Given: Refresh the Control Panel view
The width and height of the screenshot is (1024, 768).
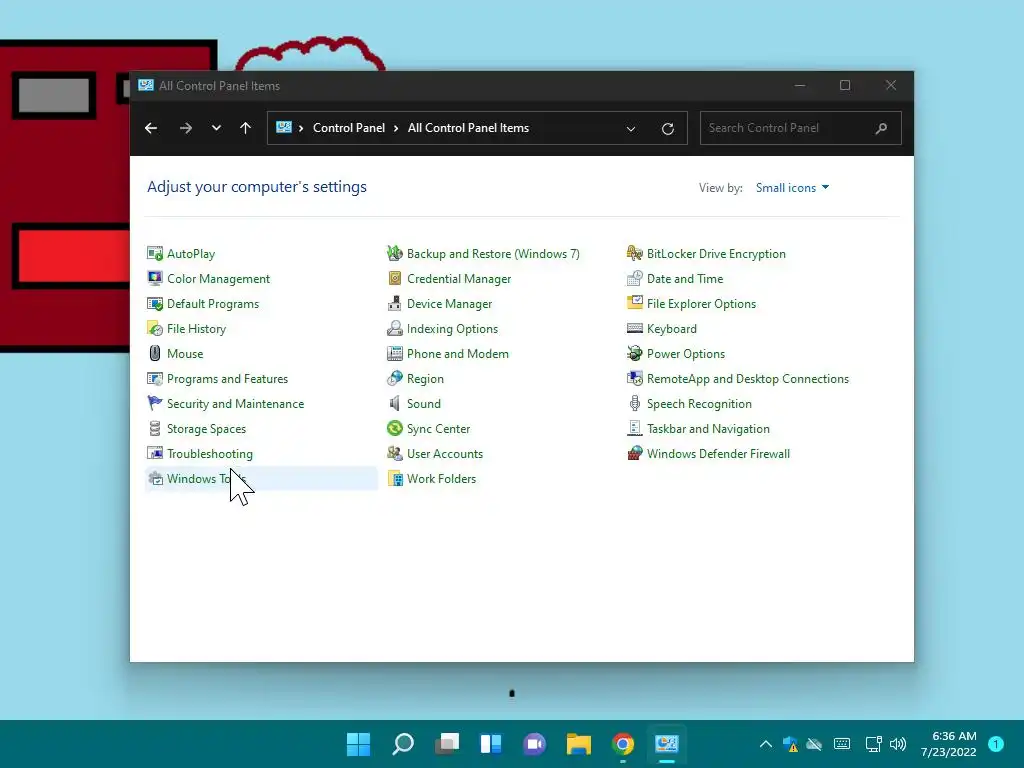Looking at the screenshot, I should [x=667, y=129].
